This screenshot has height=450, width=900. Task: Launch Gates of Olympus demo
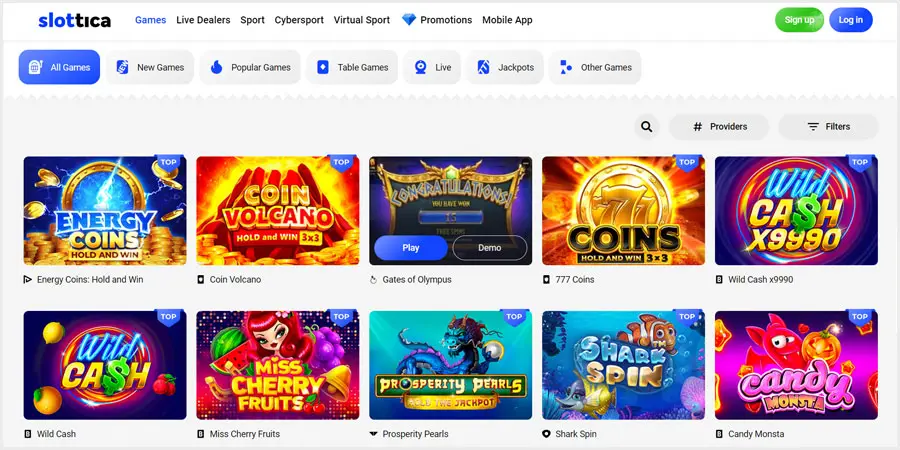pyautogui.click(x=490, y=247)
